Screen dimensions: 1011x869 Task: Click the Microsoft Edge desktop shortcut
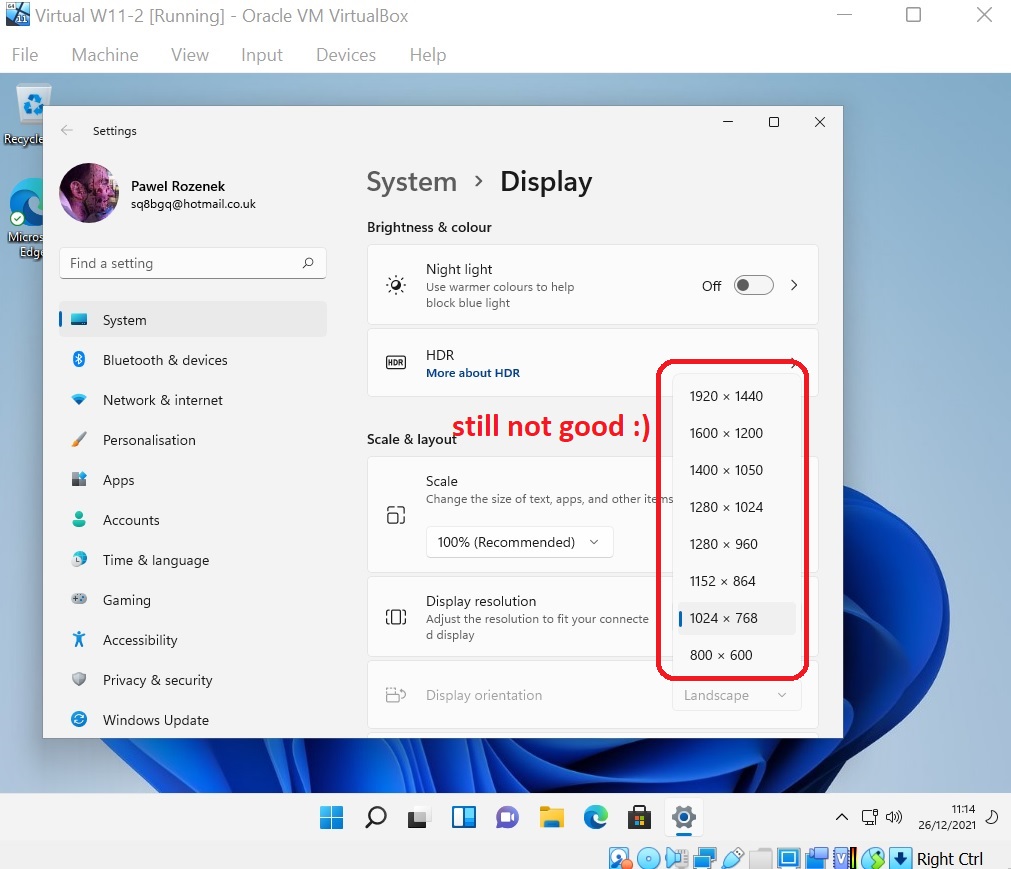pyautogui.click(x=26, y=218)
